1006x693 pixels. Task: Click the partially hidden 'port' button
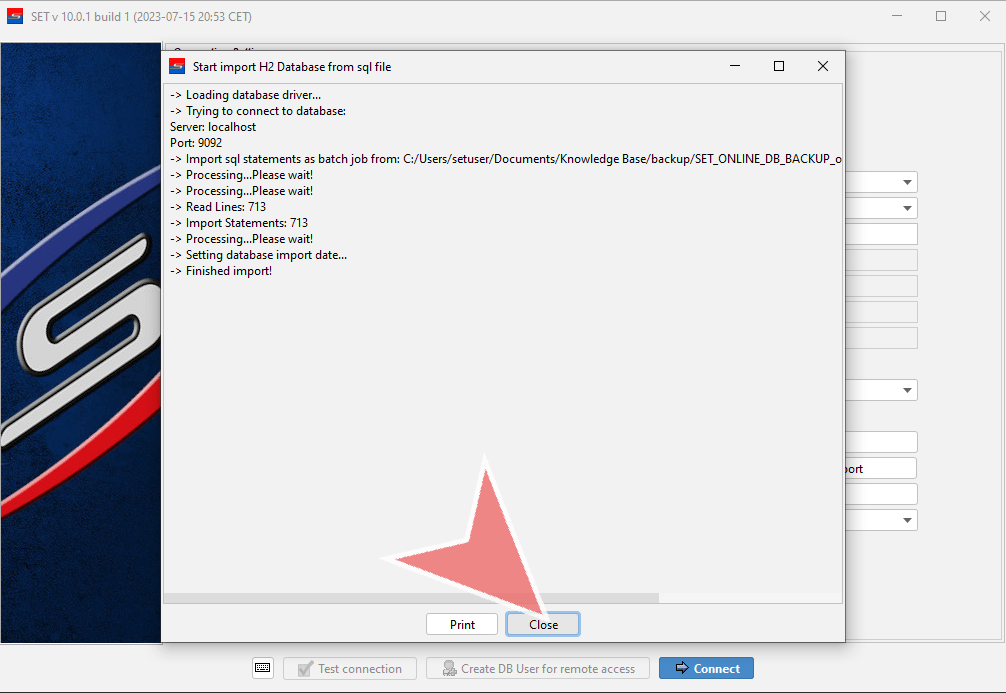pyautogui.click(x=880, y=468)
